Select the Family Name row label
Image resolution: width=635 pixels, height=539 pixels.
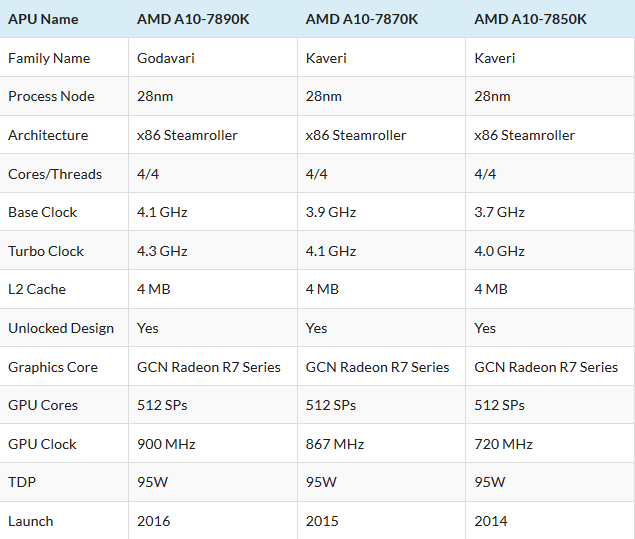49,58
